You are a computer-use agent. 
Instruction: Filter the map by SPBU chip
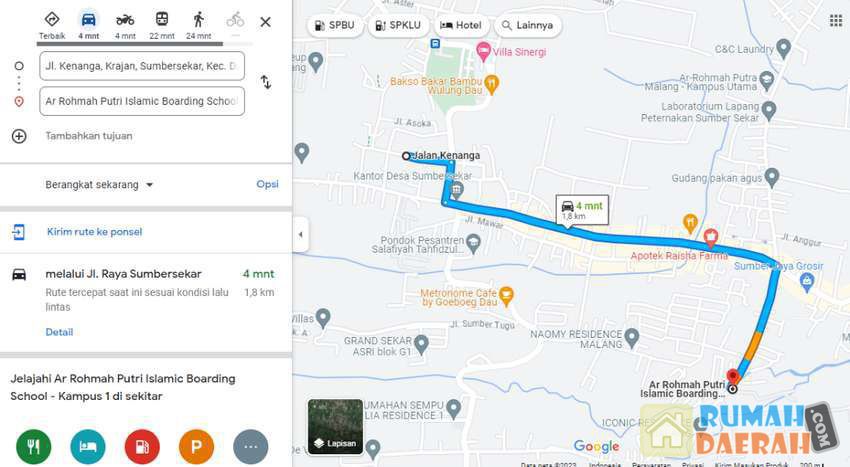click(335, 25)
